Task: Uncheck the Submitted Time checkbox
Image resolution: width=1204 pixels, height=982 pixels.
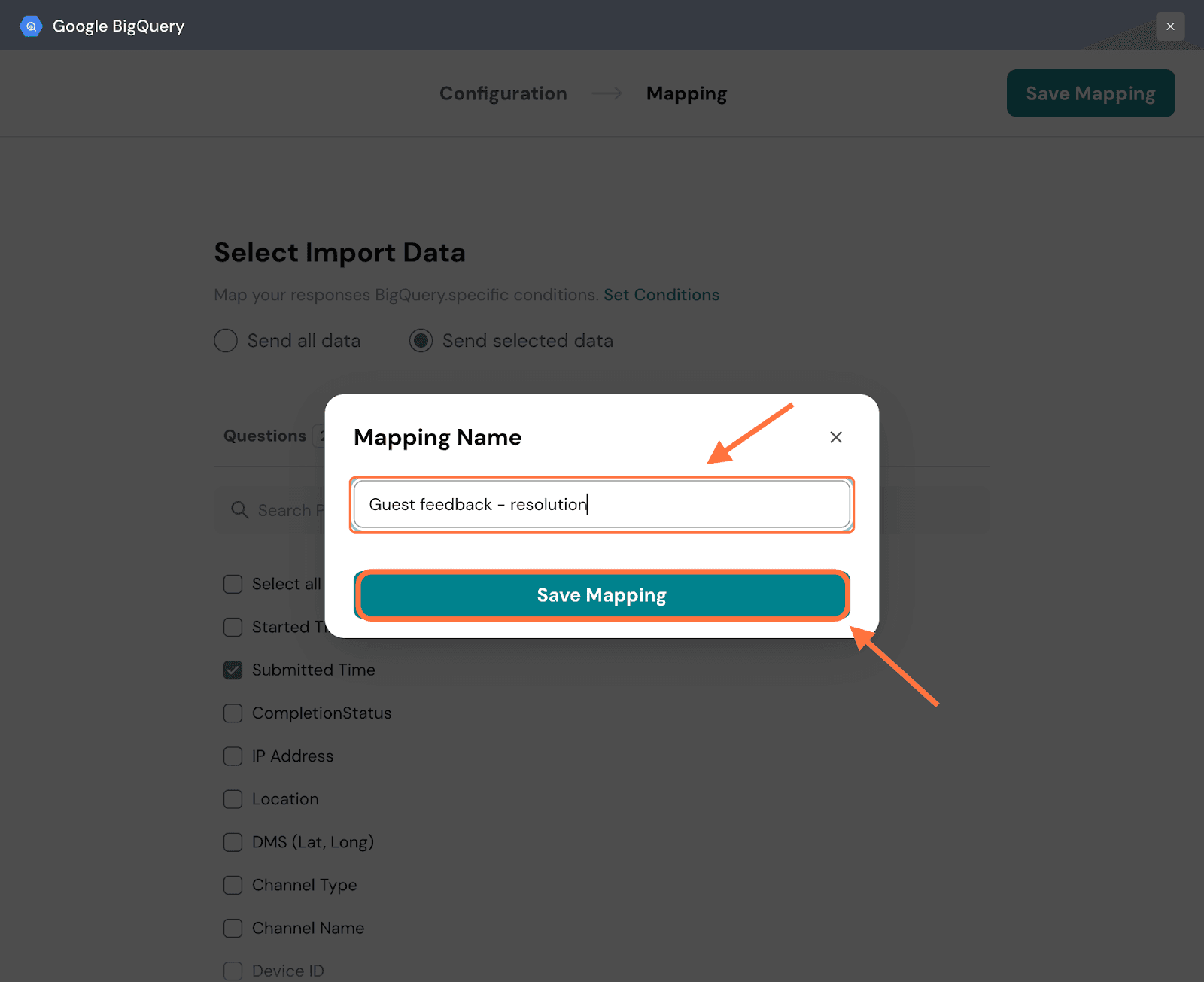Action: click(233, 670)
